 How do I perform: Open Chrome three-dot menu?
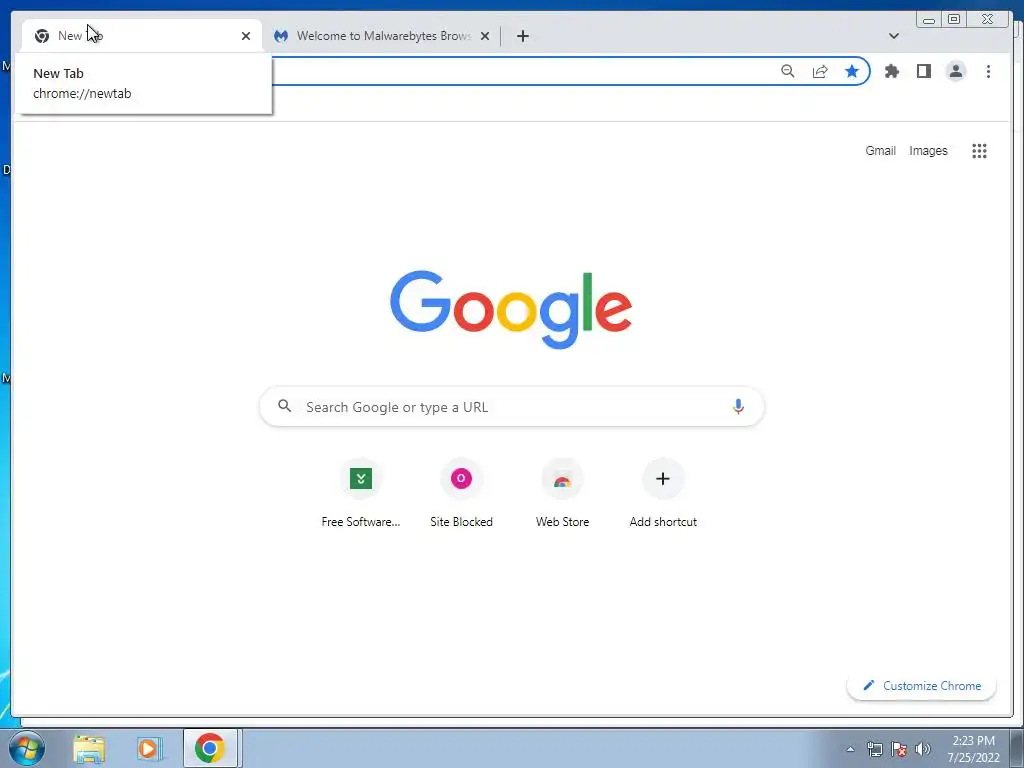988,71
